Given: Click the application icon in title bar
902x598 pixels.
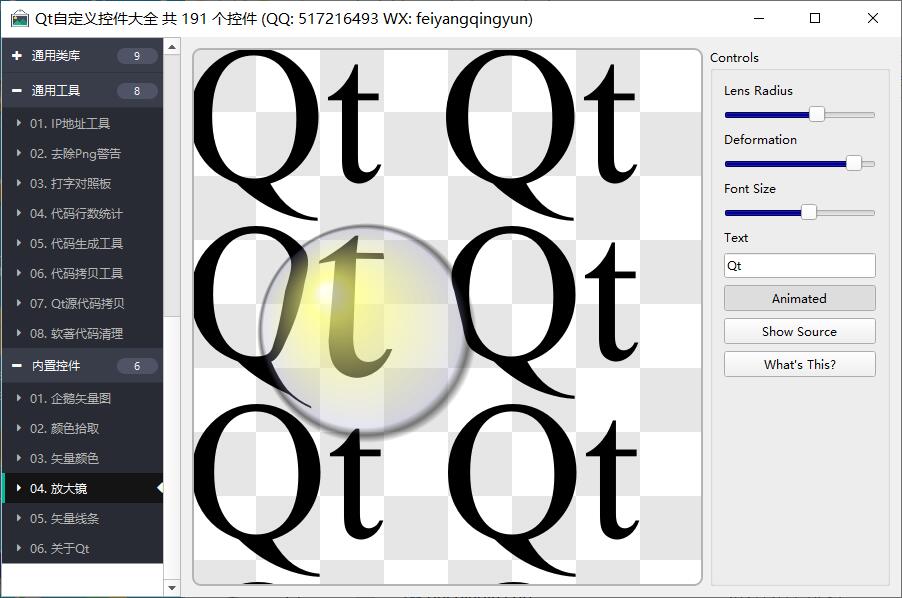Looking at the screenshot, I should (19, 19).
